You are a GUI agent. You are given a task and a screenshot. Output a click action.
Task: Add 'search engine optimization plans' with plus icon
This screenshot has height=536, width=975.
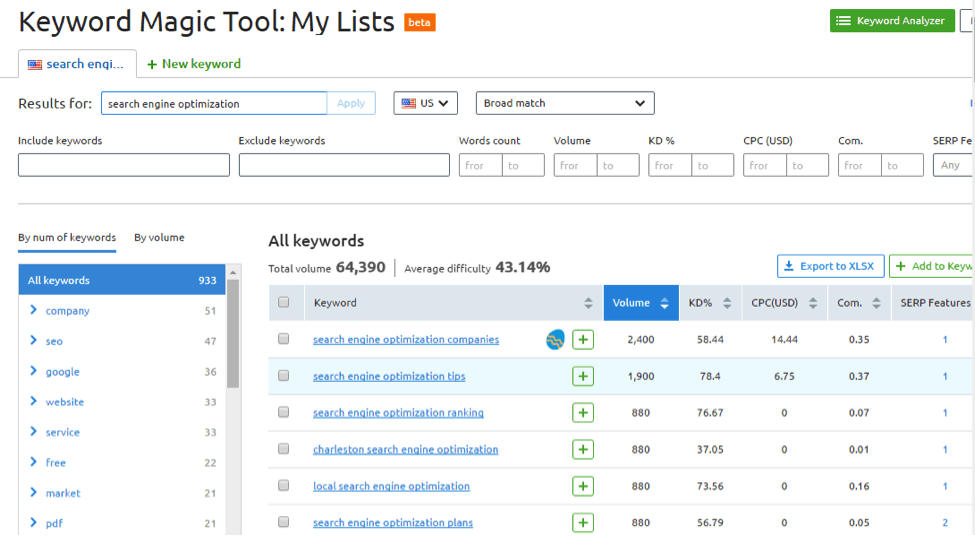click(x=583, y=523)
